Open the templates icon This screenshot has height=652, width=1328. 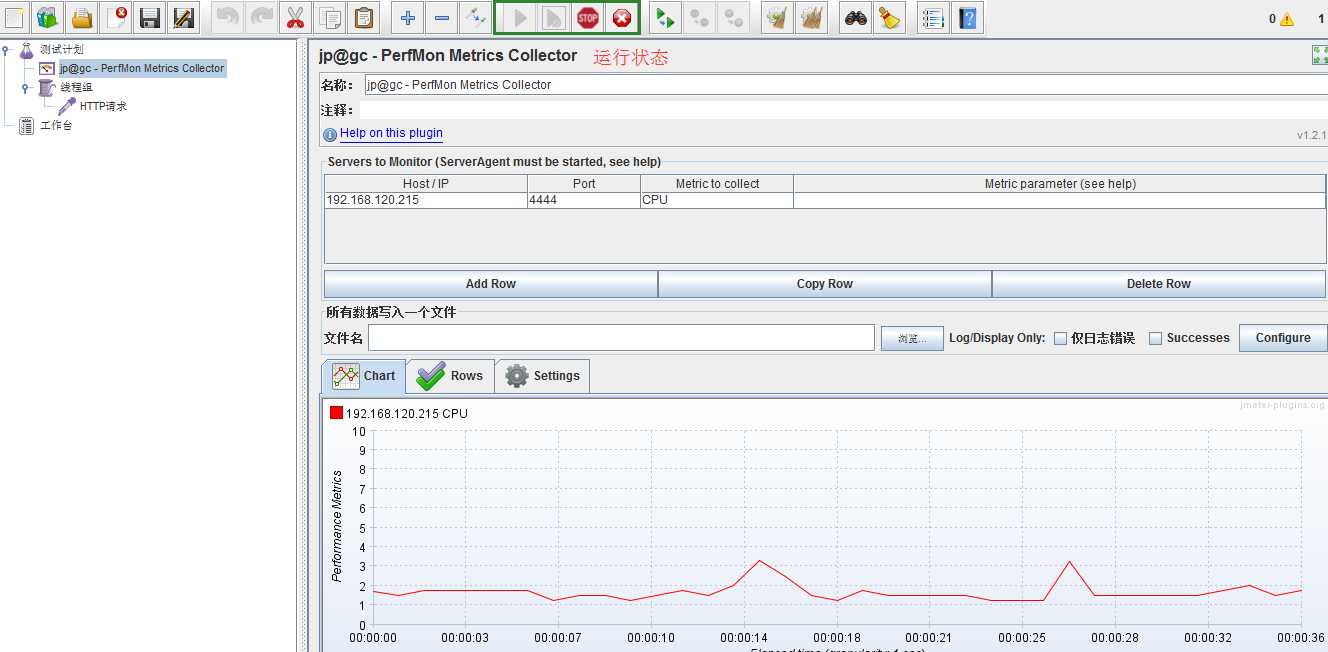tap(48, 17)
